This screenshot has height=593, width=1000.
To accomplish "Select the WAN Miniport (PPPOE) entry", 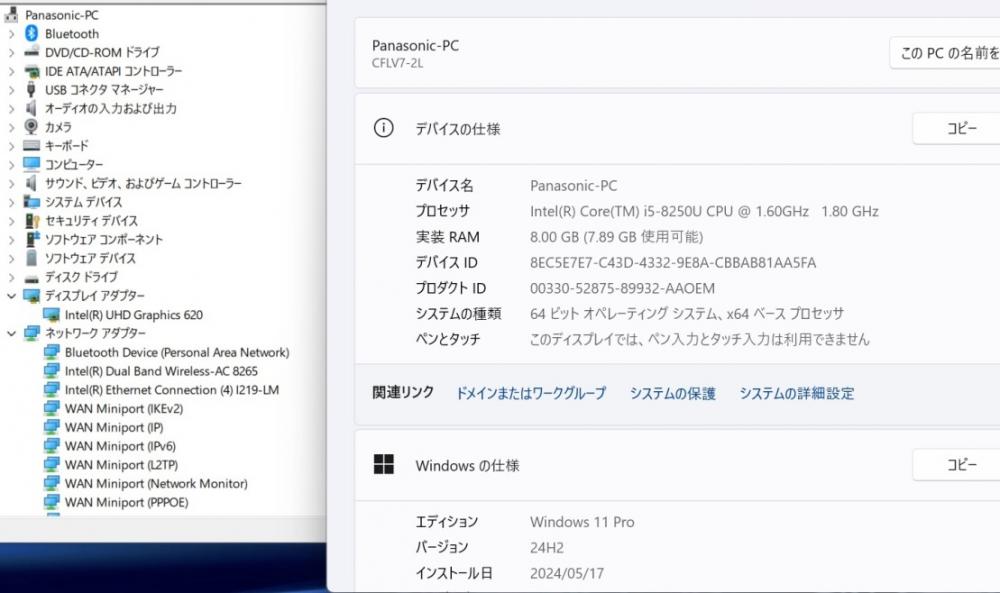I will (x=127, y=502).
